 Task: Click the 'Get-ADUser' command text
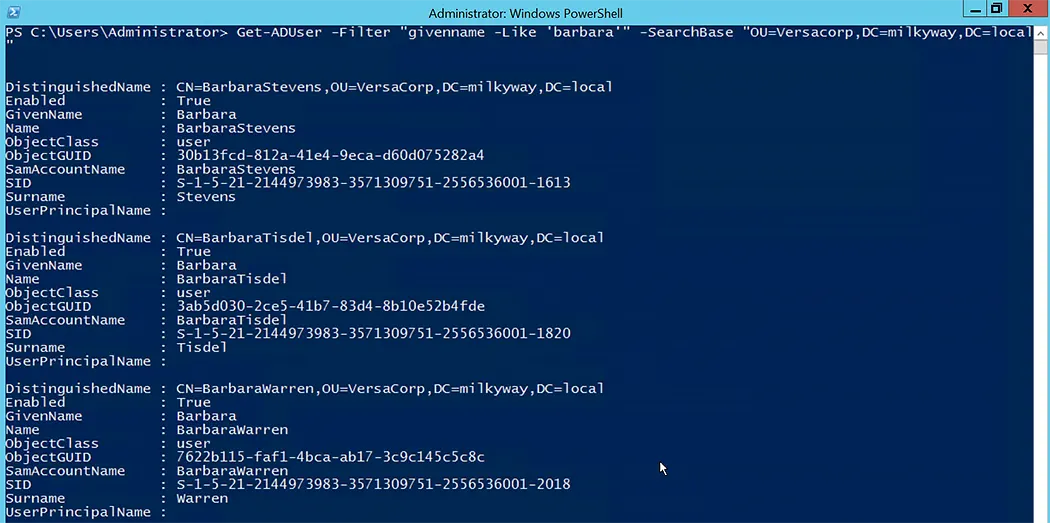[279, 33]
